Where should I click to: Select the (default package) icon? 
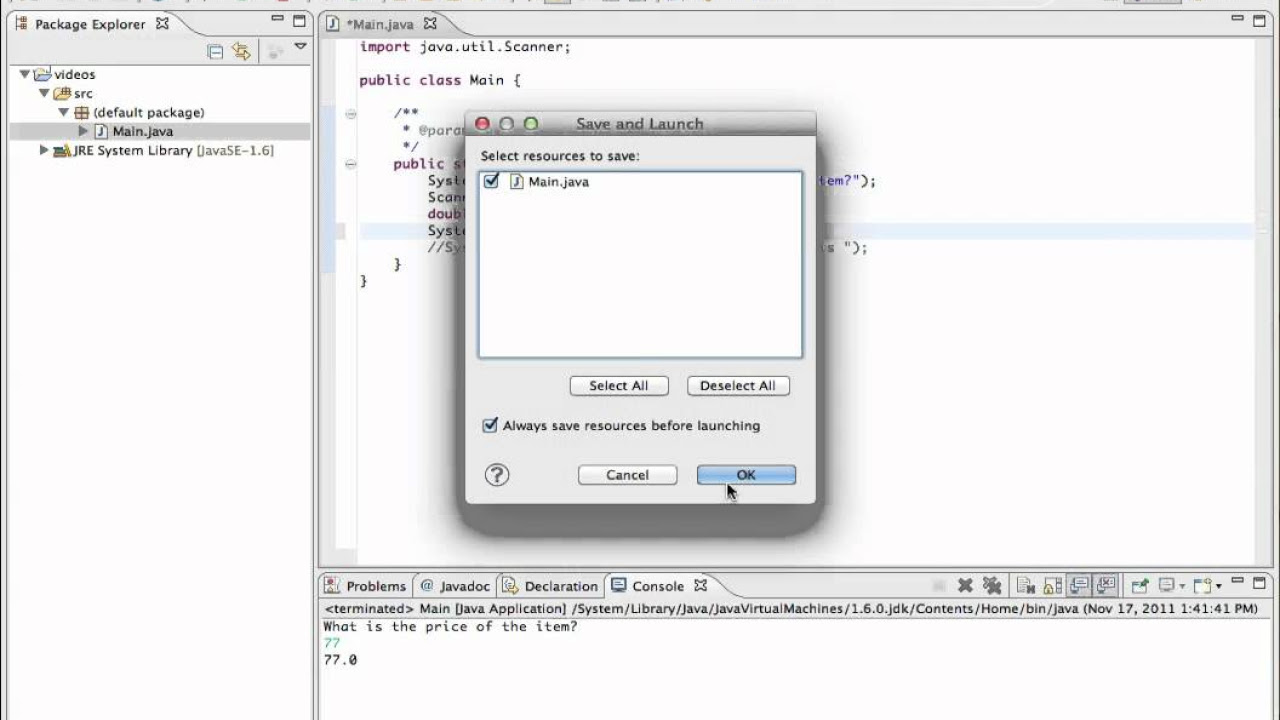tap(81, 112)
